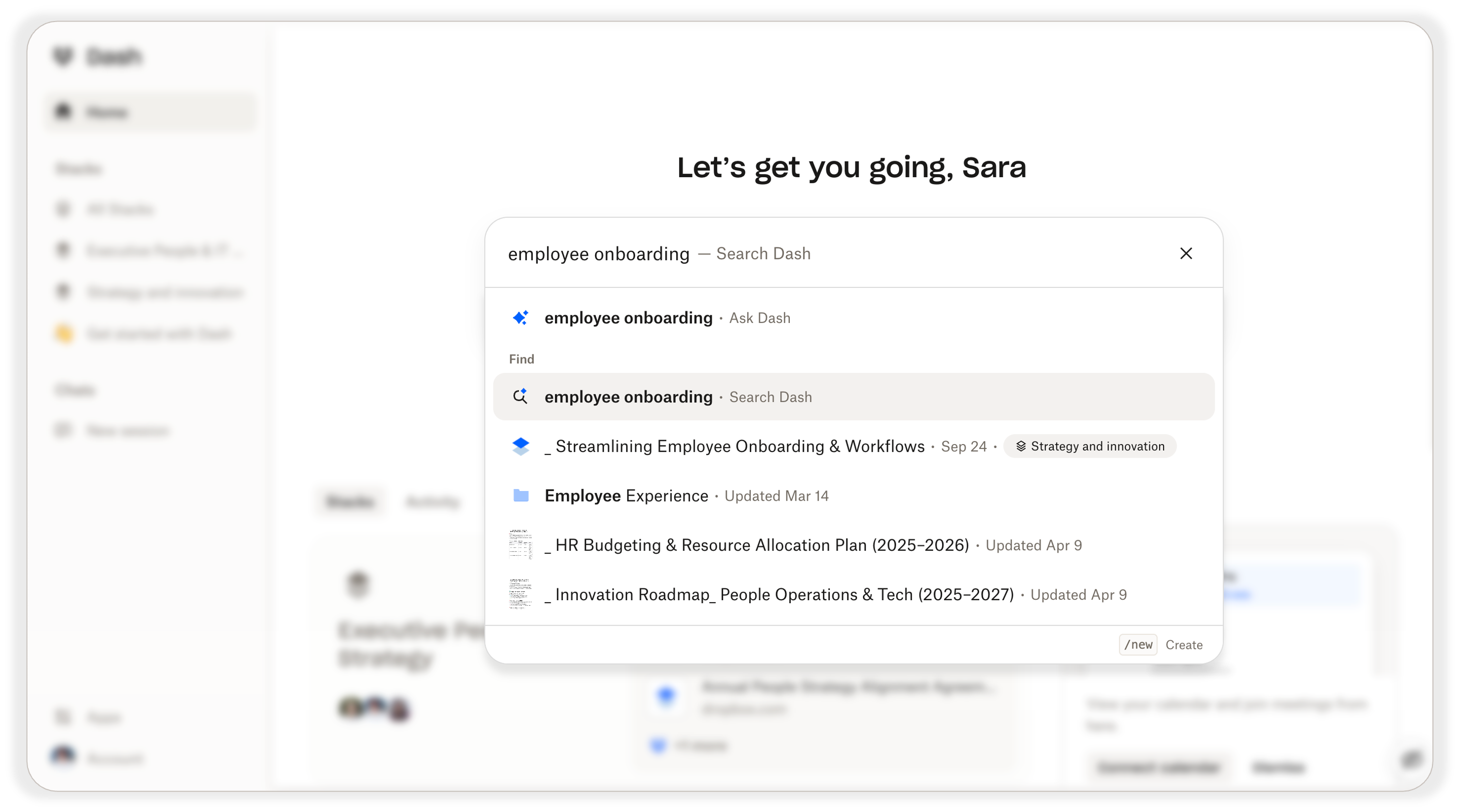
Task: Click the stack icon on the Streamlining Employee Onboarding row
Action: pyautogui.click(x=521, y=446)
